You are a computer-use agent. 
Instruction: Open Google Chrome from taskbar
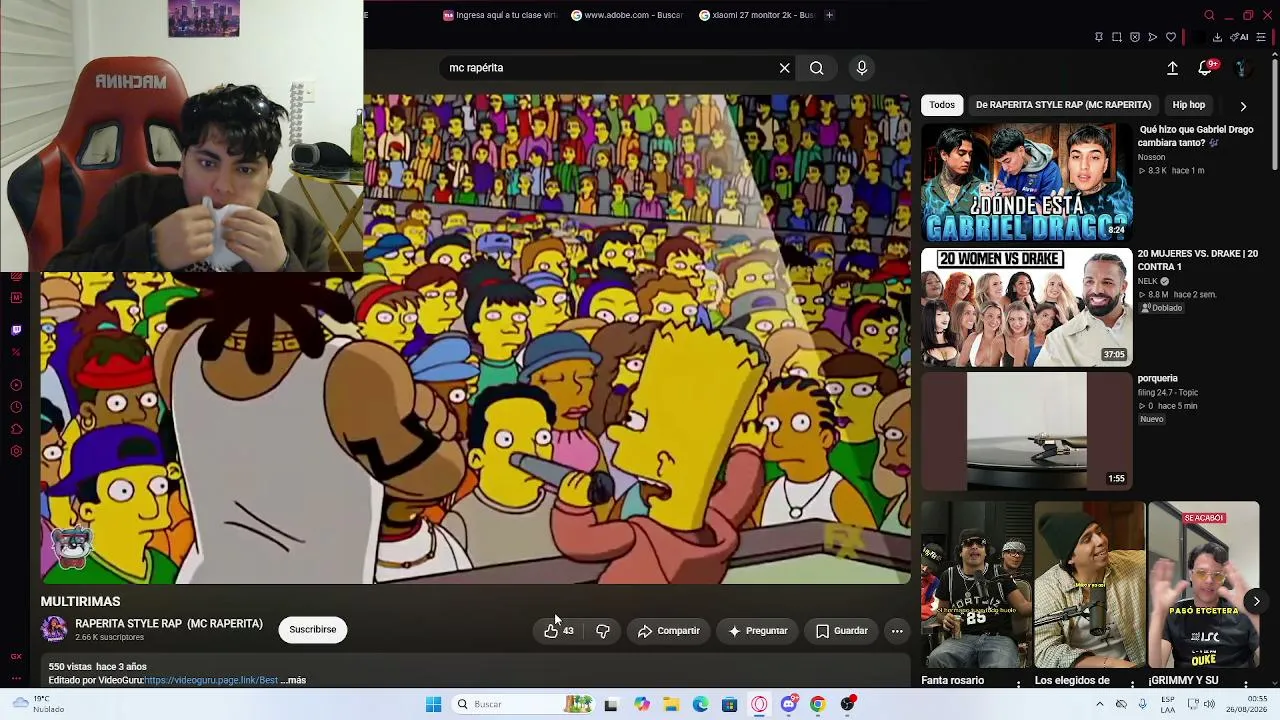coord(817,704)
